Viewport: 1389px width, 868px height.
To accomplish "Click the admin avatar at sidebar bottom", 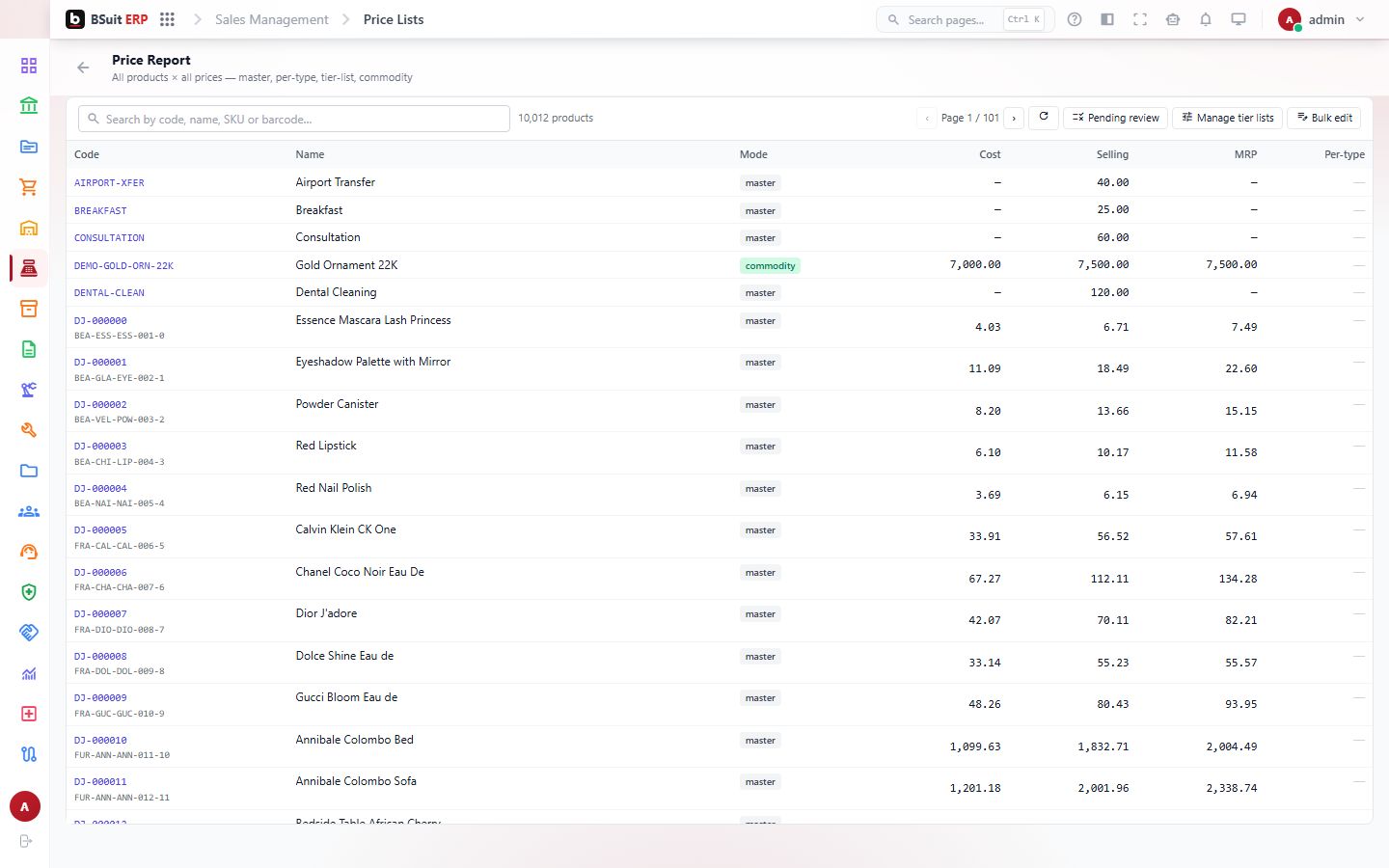I will 25,807.
